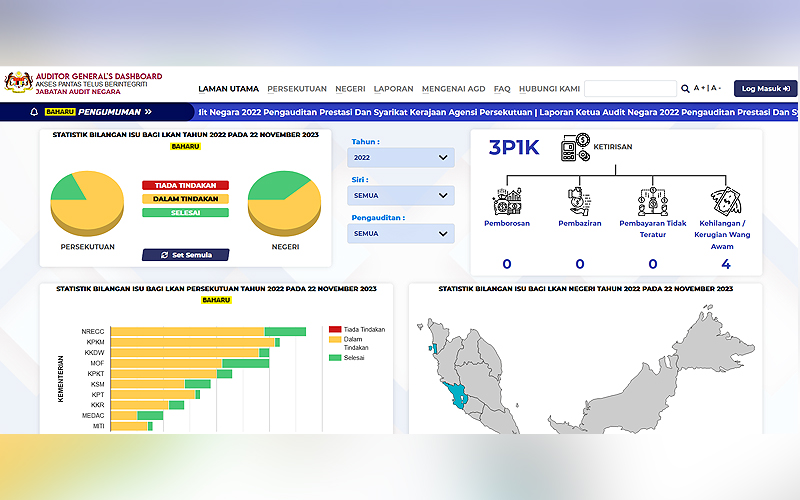Open the Persekutuan menu item
The width and height of the screenshot is (800, 500).
pyautogui.click(x=297, y=88)
